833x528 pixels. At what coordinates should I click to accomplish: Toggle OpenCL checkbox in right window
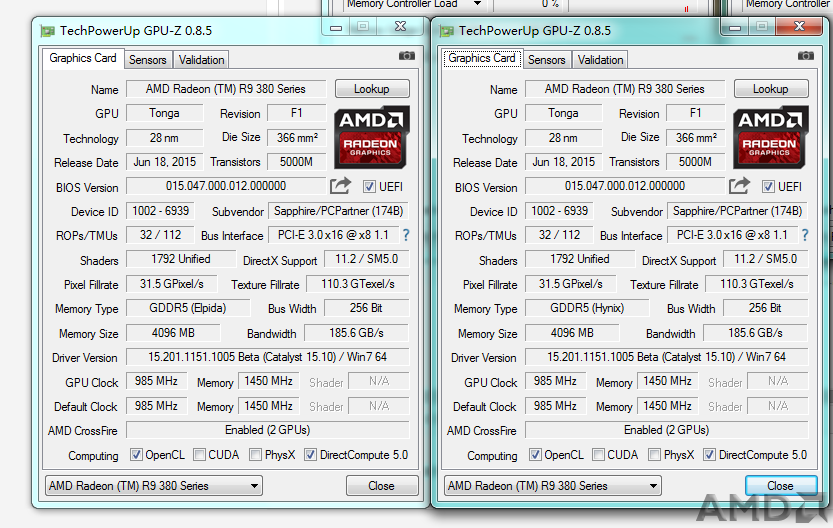[536, 455]
